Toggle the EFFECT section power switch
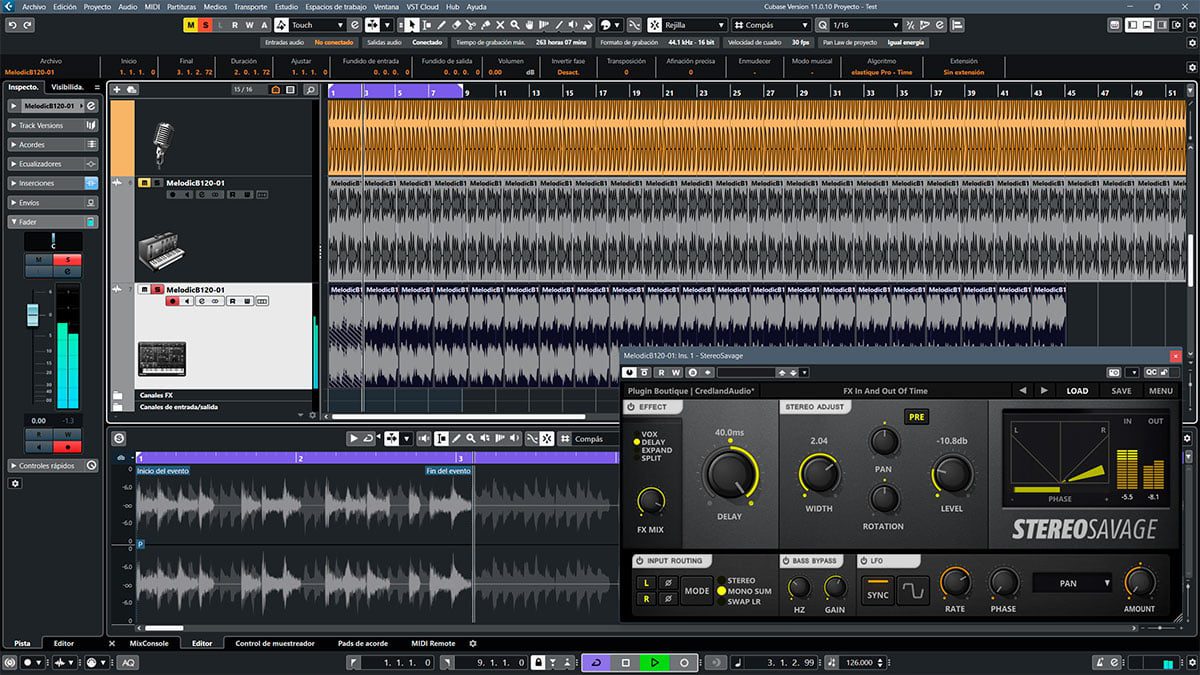This screenshot has height=675, width=1200. (630, 407)
